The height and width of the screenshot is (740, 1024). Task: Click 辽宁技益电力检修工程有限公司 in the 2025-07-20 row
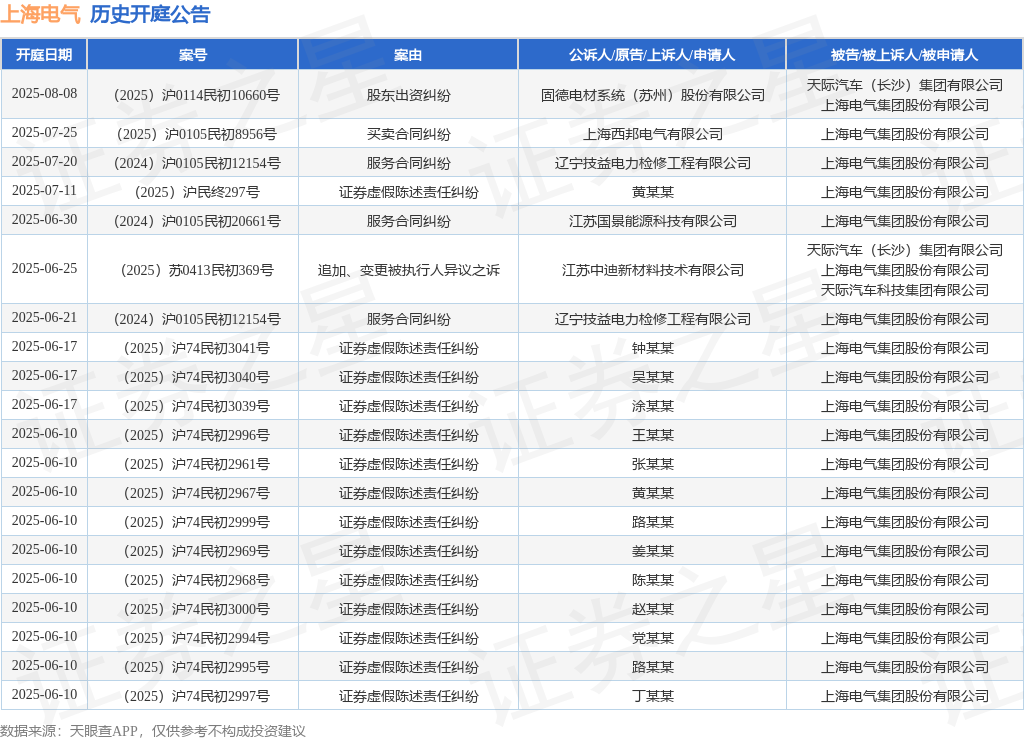(x=652, y=163)
